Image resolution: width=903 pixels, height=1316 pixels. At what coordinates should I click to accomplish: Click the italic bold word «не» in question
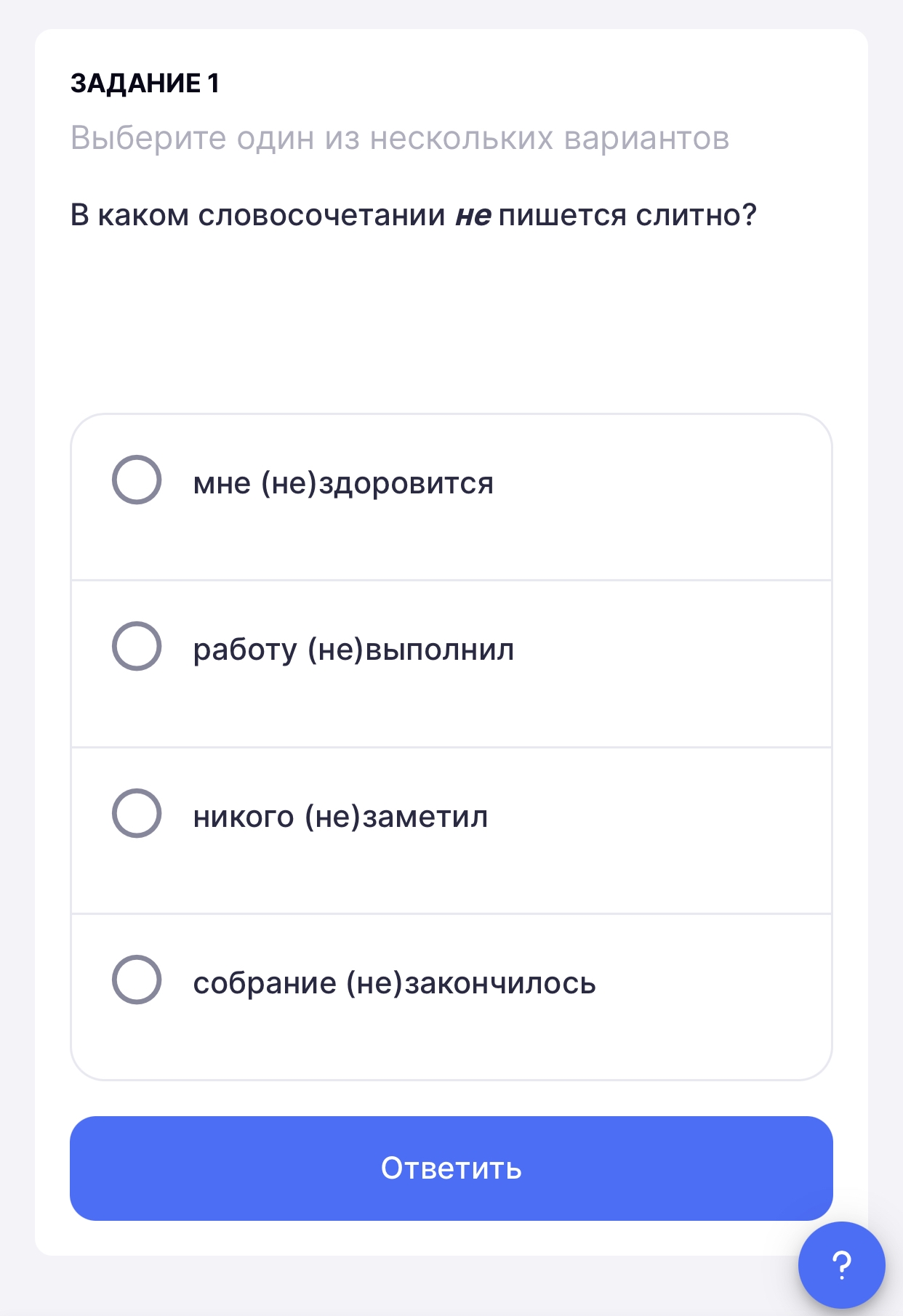473,216
